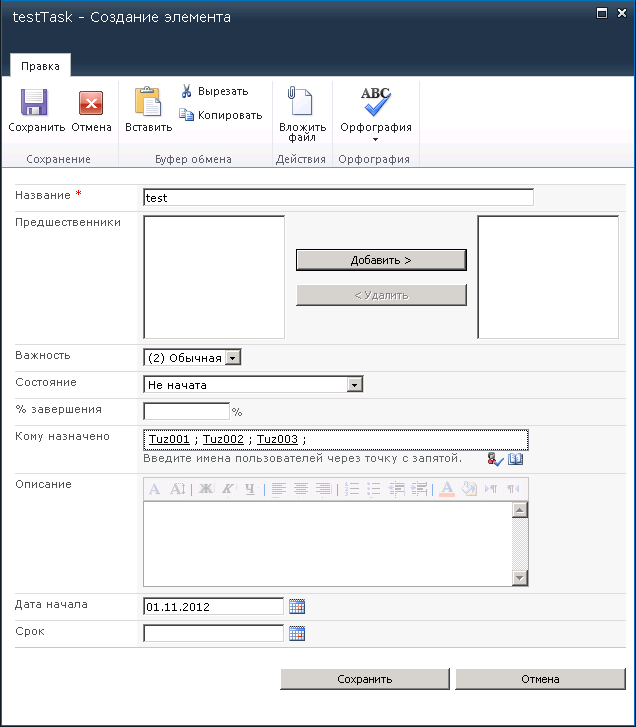Open calendar picker for Дата начала

(296, 606)
